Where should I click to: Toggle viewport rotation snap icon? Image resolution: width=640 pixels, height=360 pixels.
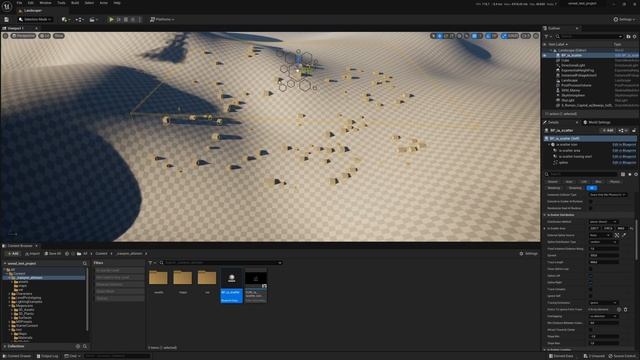point(489,36)
